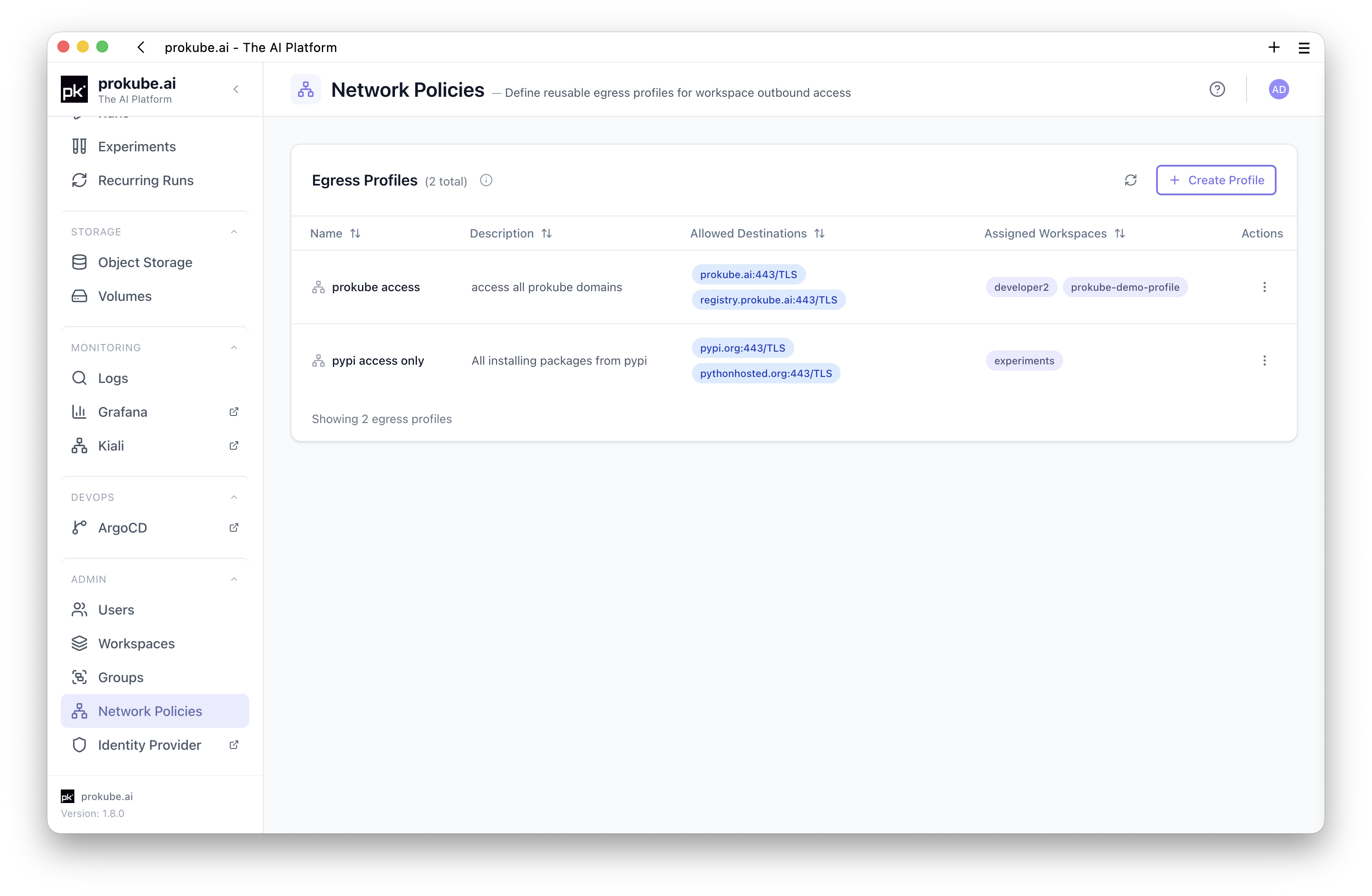Image resolution: width=1372 pixels, height=896 pixels.
Task: Open Groups admin page
Action: pyautogui.click(x=155, y=677)
